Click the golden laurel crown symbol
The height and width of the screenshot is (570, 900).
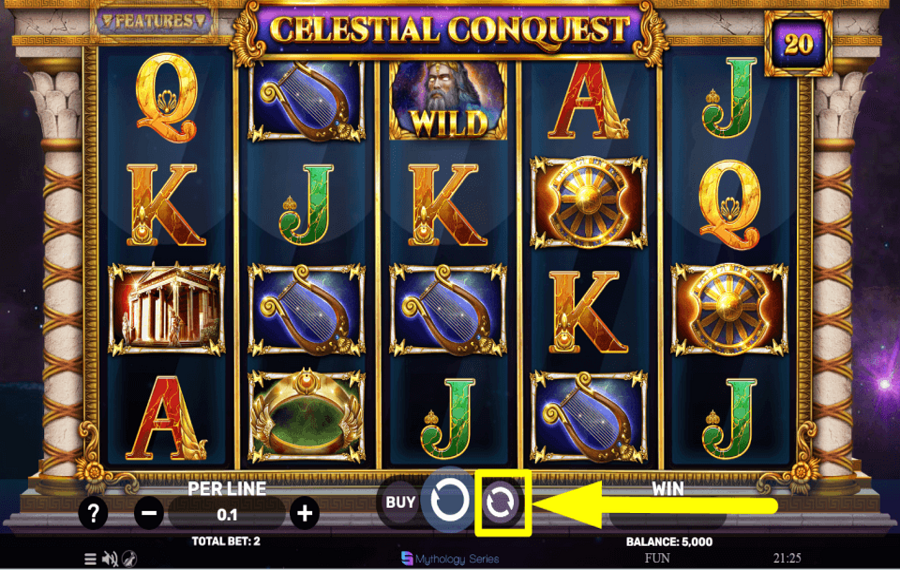coord(307,416)
